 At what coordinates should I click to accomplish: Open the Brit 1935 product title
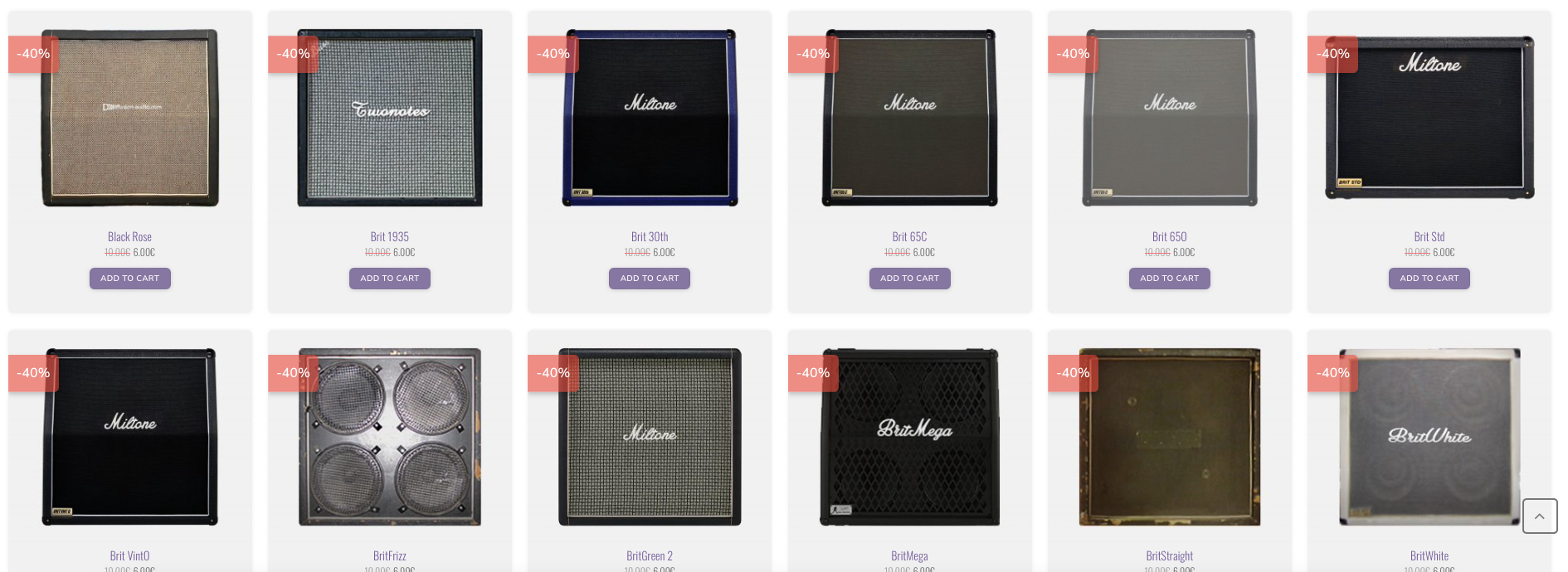(x=390, y=237)
